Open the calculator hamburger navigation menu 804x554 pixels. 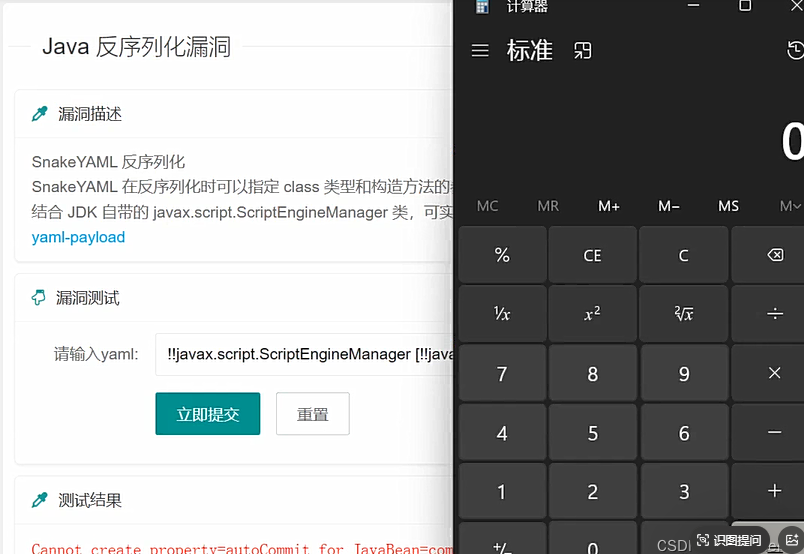click(x=480, y=51)
